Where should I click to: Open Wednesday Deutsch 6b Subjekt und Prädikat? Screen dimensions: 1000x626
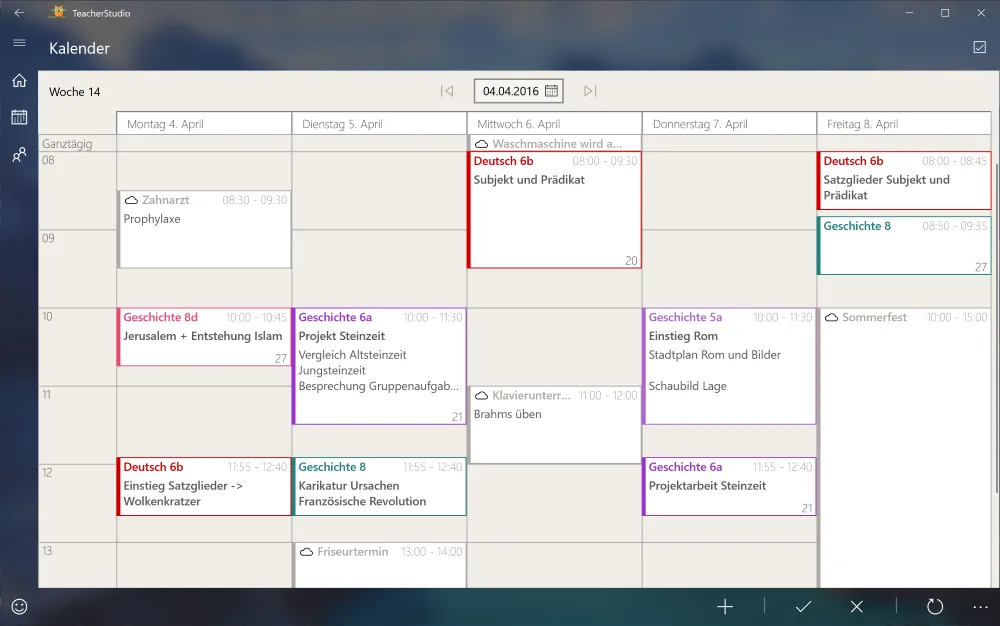coord(554,210)
